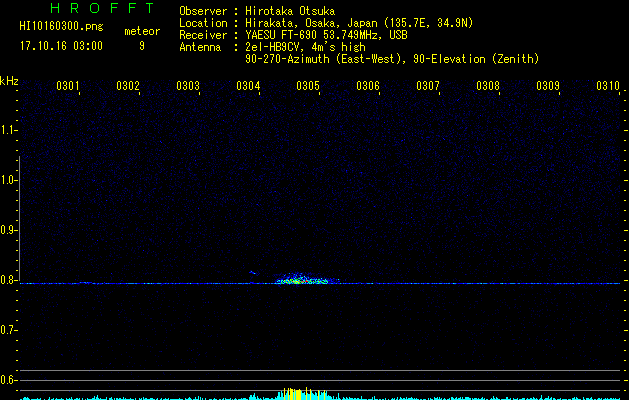629x400 pixels.
Task: Click the 0.8 kHz axis label
Action: point(8,280)
